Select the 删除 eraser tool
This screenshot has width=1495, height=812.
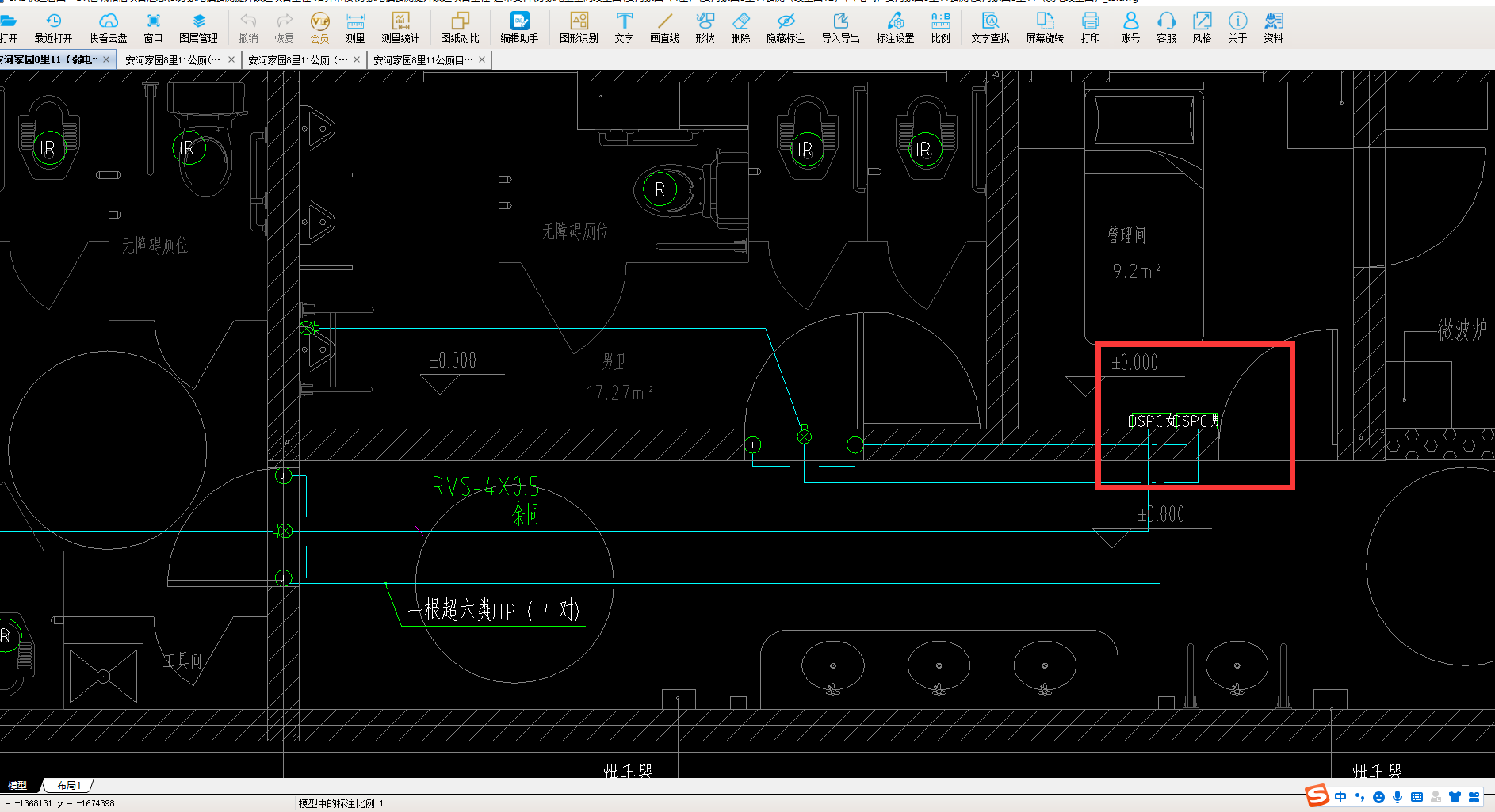[740, 27]
